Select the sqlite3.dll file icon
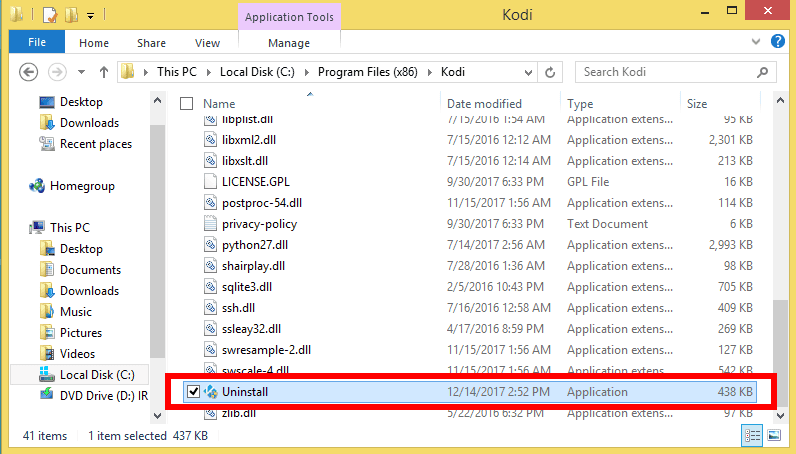The image size is (796, 454). click(210, 286)
